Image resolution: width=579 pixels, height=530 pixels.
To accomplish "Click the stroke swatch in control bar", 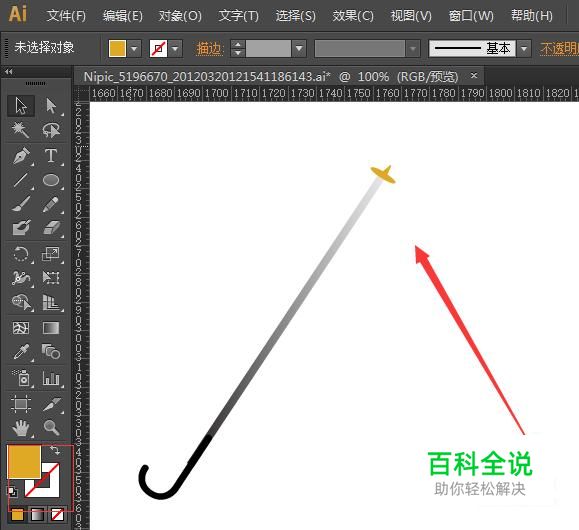I will (158, 48).
